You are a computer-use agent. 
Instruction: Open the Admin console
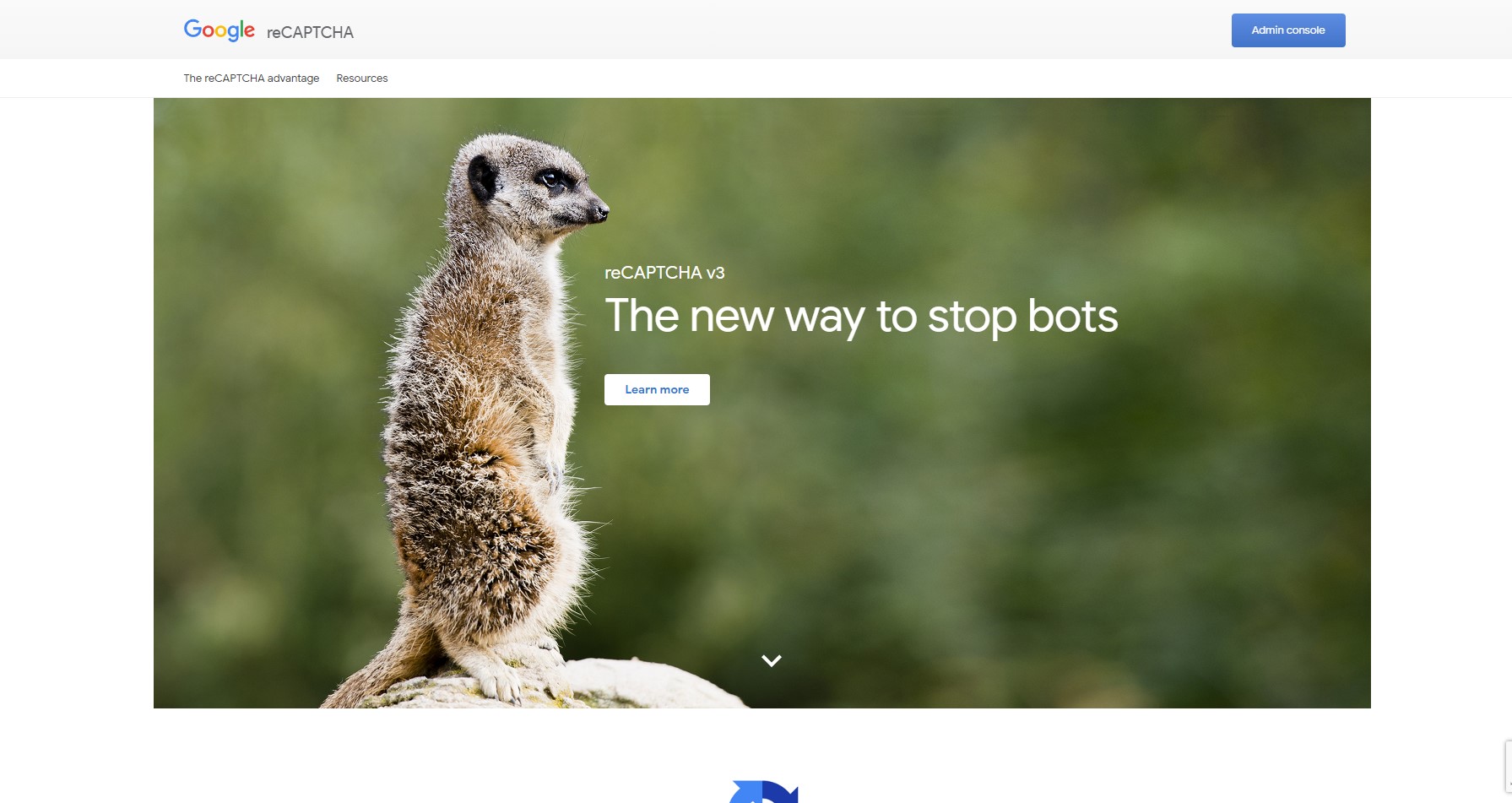pyautogui.click(x=1288, y=30)
